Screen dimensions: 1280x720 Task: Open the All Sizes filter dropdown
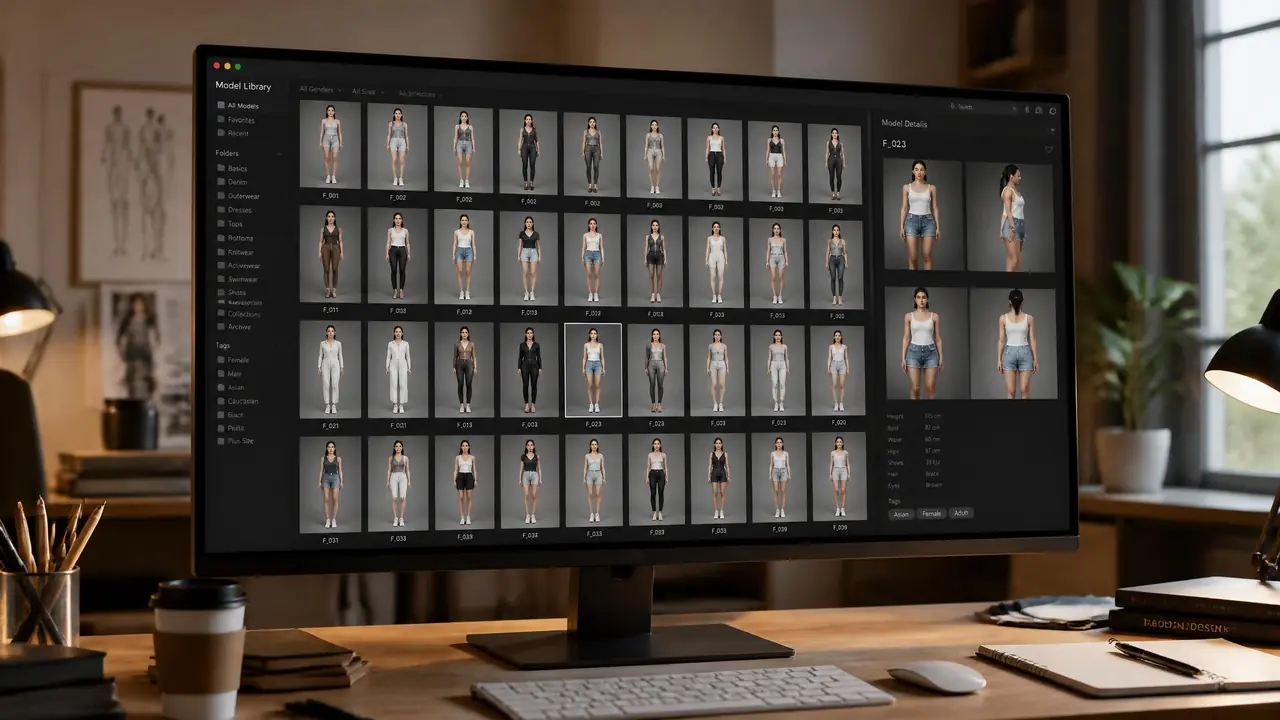click(368, 92)
